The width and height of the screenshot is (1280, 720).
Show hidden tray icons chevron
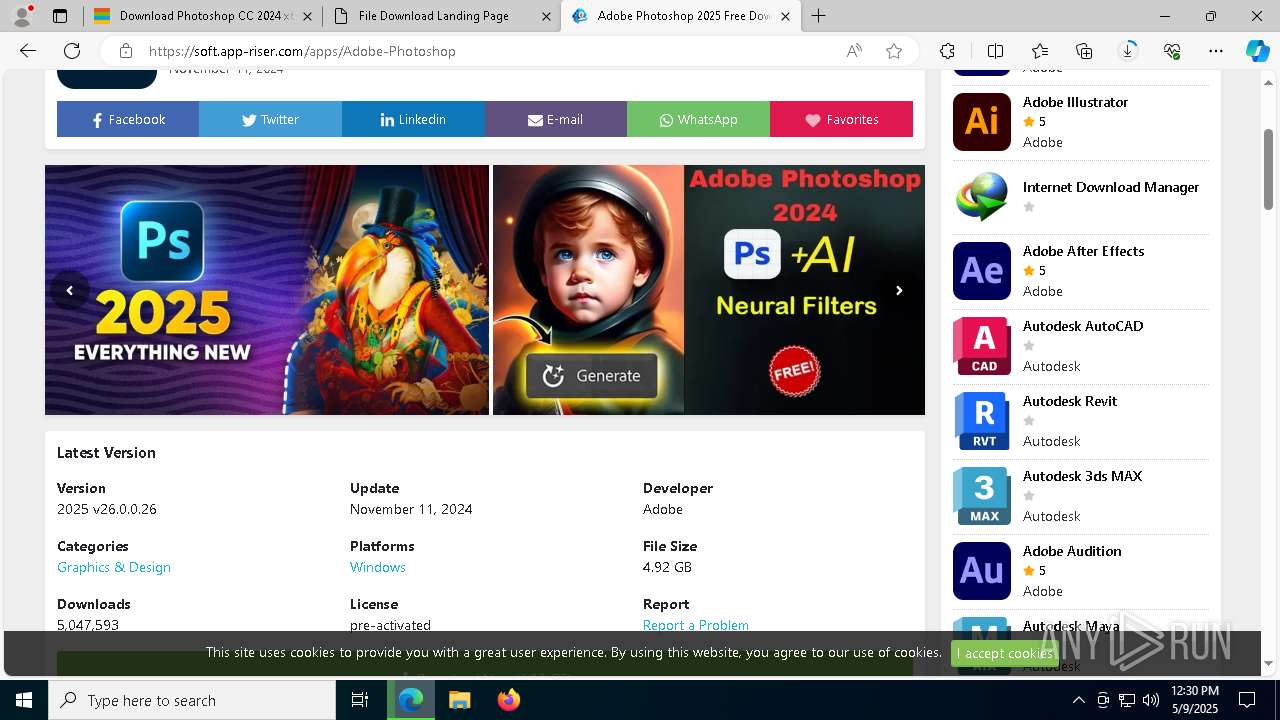tap(1078, 700)
